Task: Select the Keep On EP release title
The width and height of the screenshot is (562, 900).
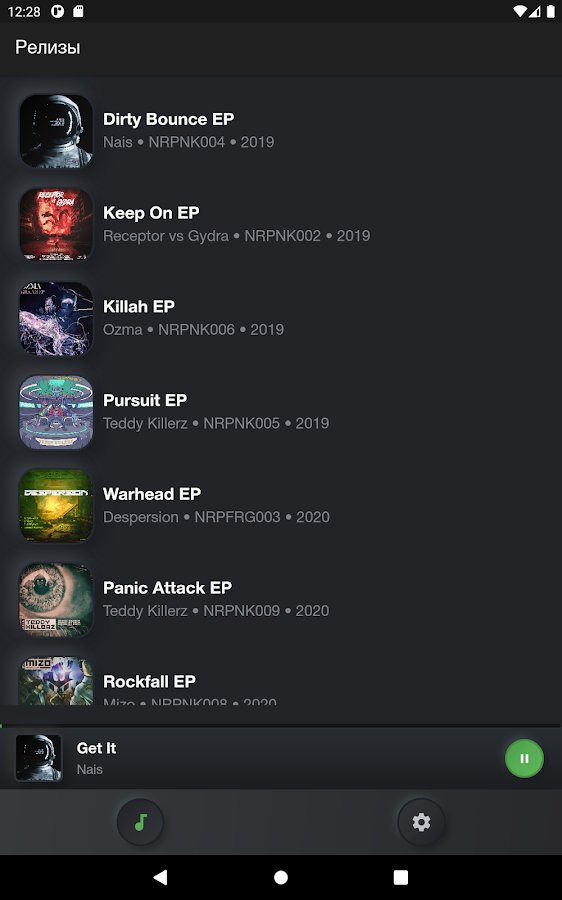Action: [151, 213]
